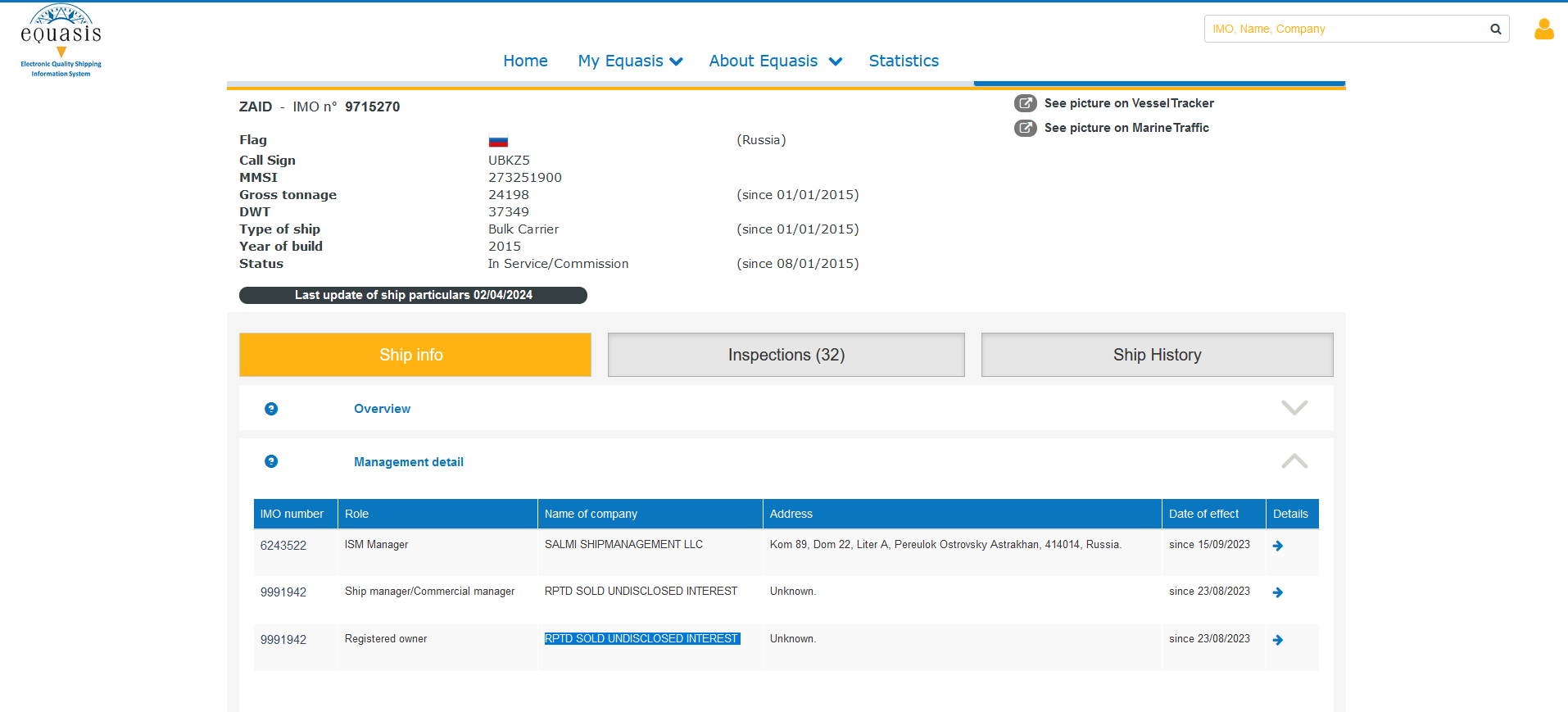Click the Management detail help icon

tap(271, 461)
